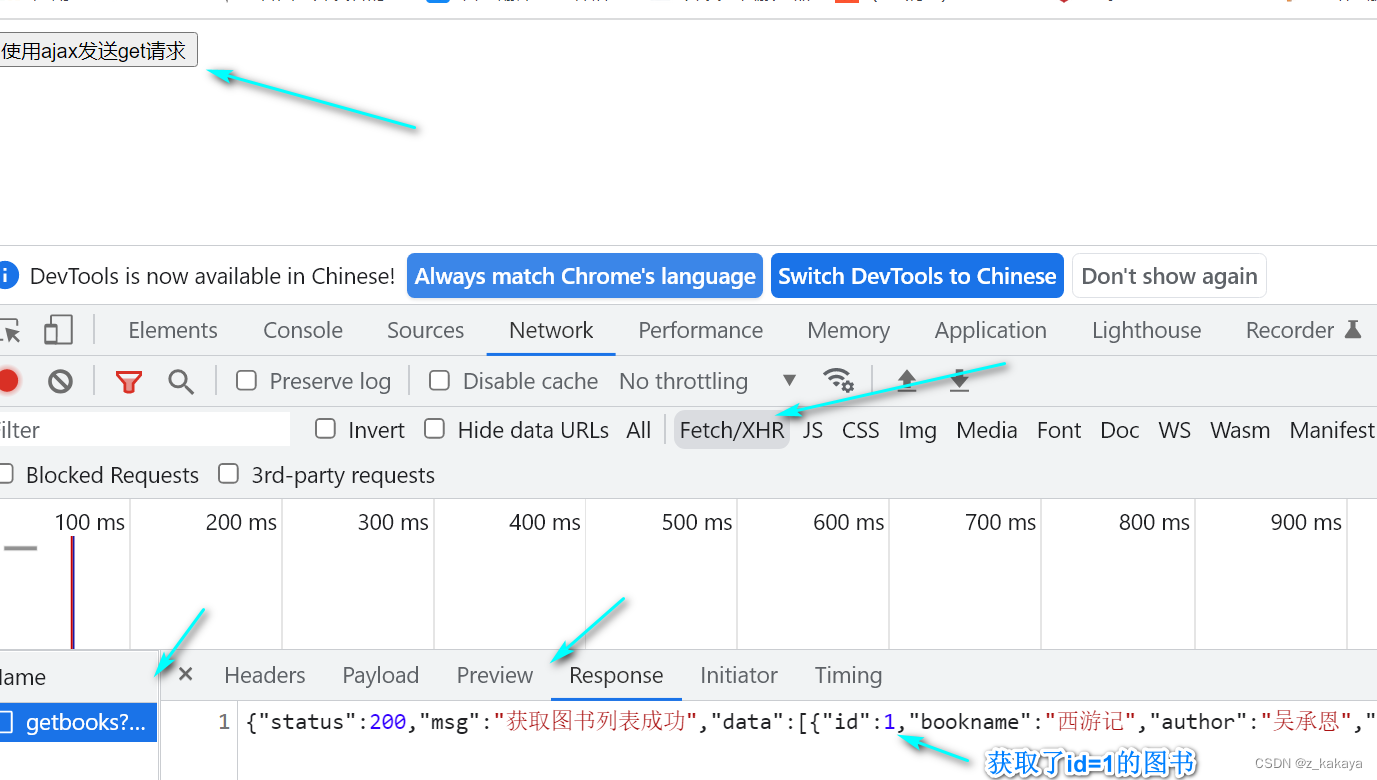This screenshot has width=1377, height=780.
Task: Click Don't show again button
Action: (1169, 276)
